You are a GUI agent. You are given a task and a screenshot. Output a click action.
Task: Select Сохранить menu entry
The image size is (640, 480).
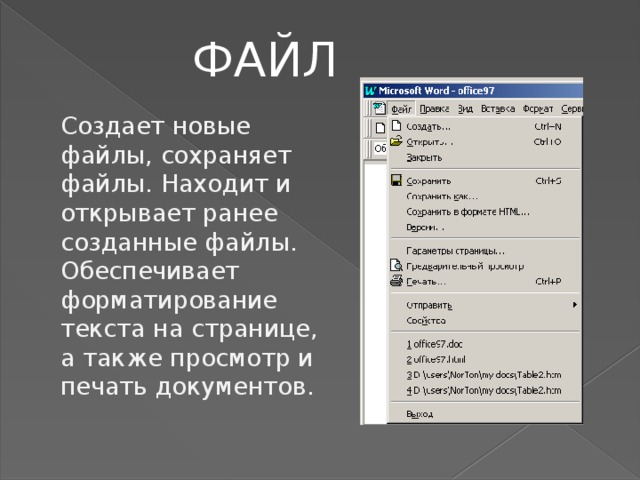tap(484, 181)
